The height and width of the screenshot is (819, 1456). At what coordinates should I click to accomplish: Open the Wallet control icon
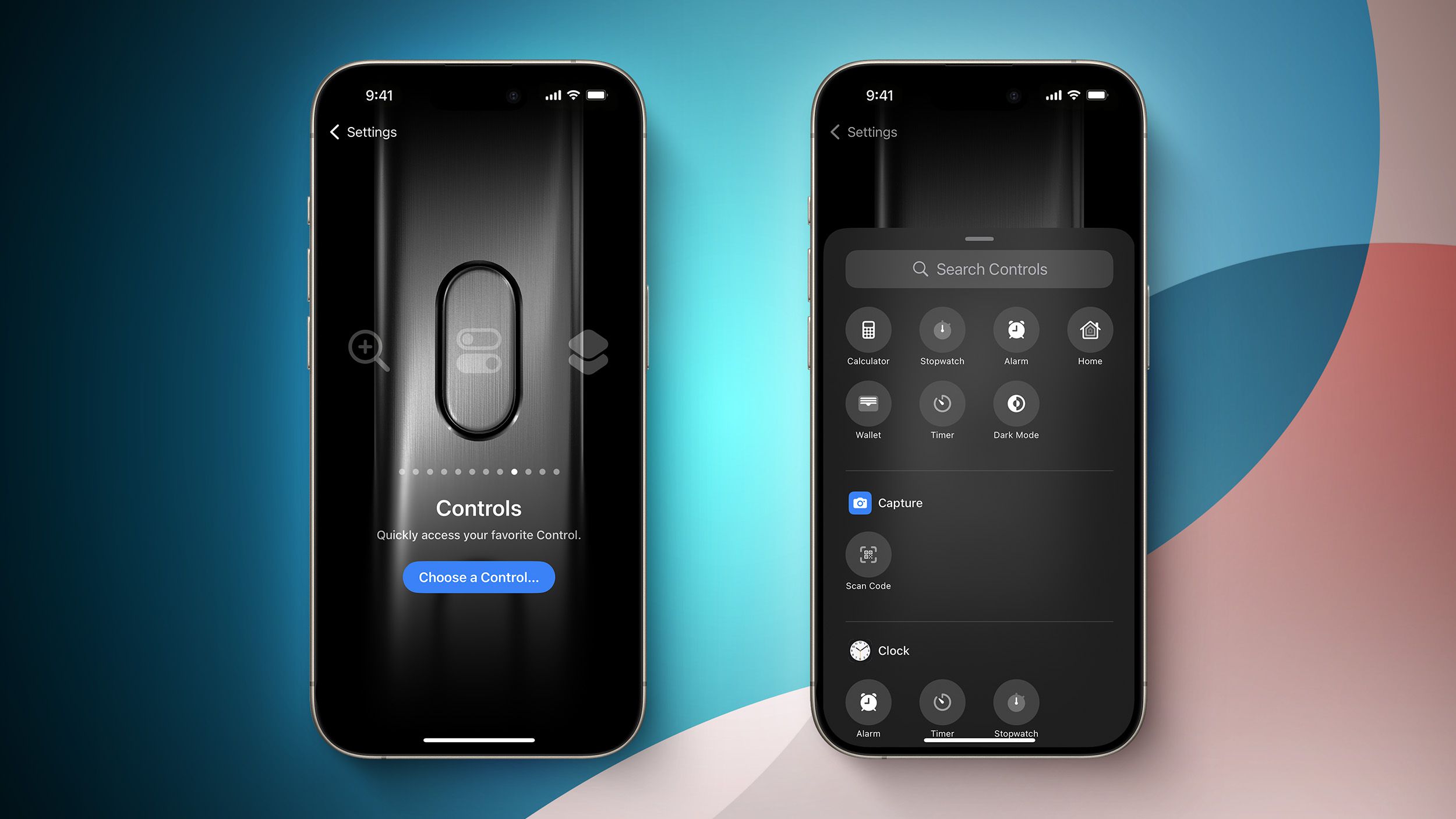(868, 404)
